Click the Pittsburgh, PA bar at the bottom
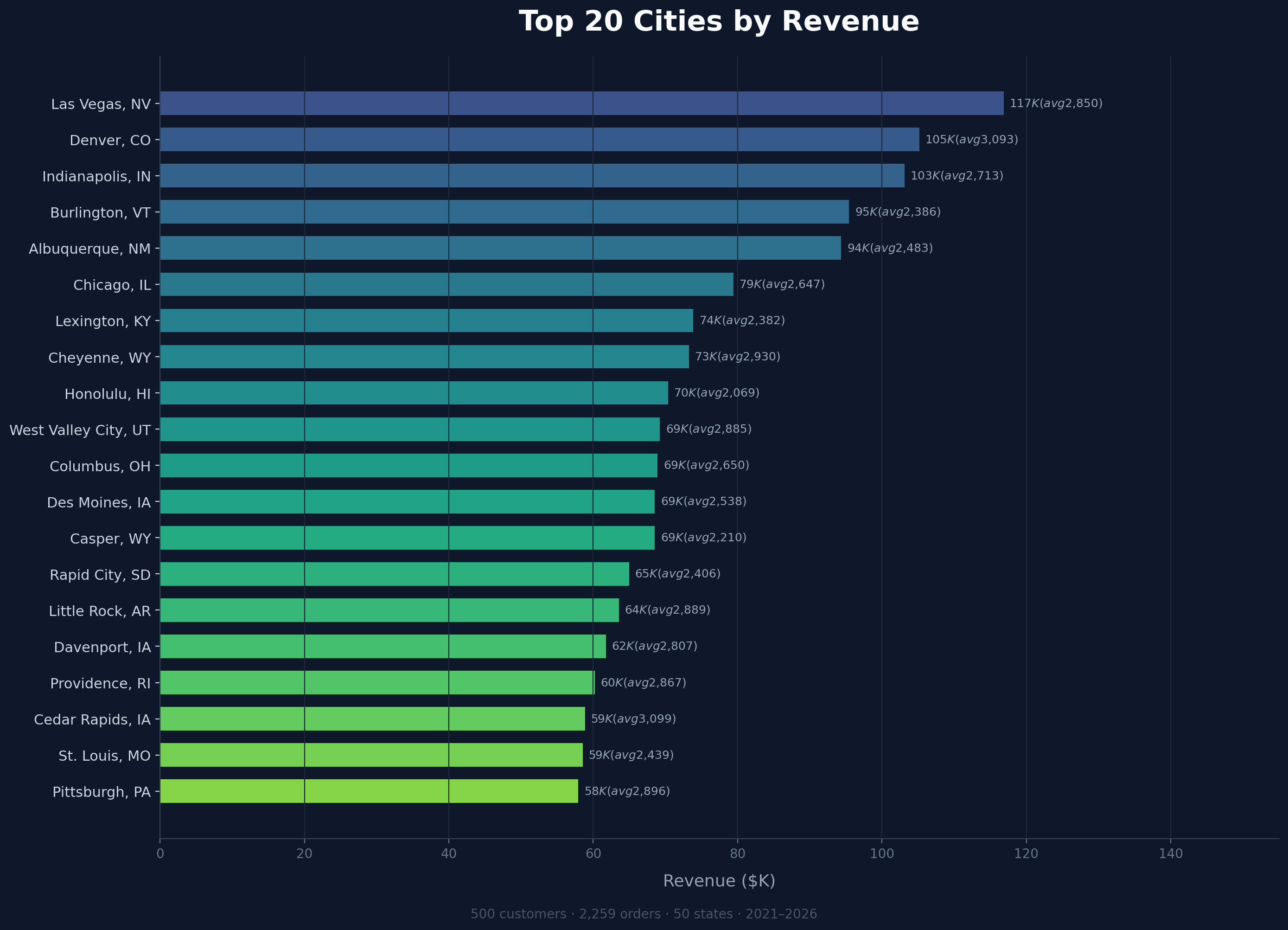The width and height of the screenshot is (1288, 930). click(369, 791)
